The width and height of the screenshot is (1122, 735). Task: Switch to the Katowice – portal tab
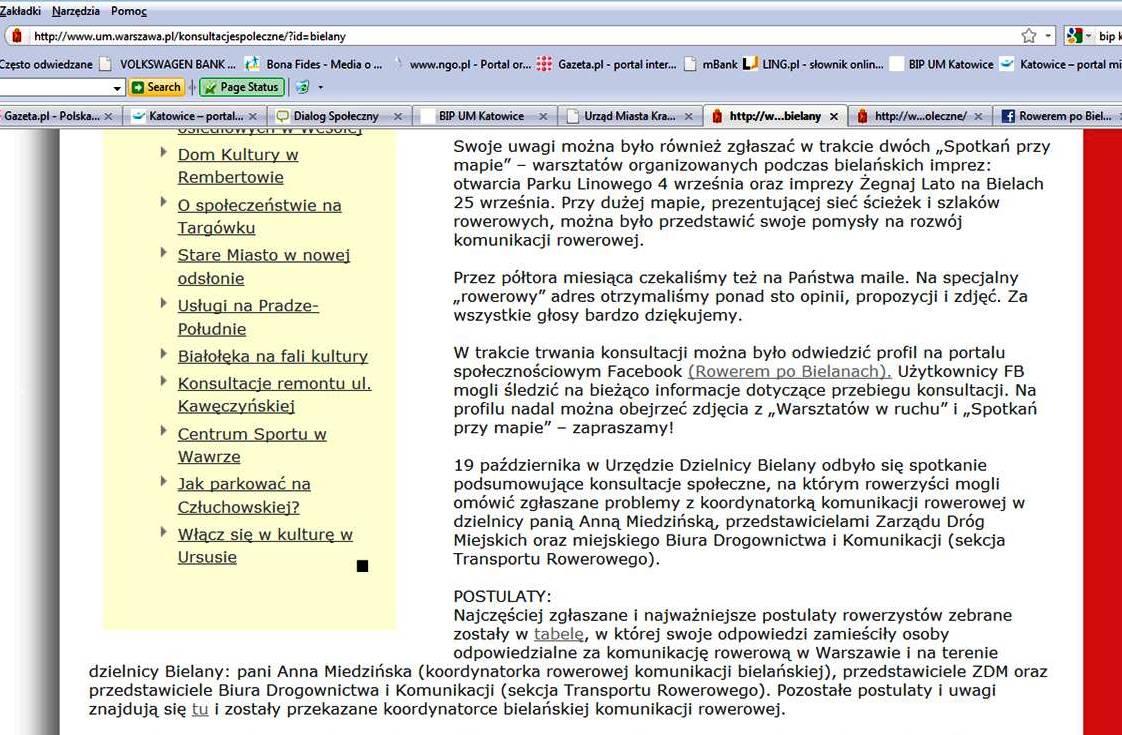pyautogui.click(x=195, y=116)
